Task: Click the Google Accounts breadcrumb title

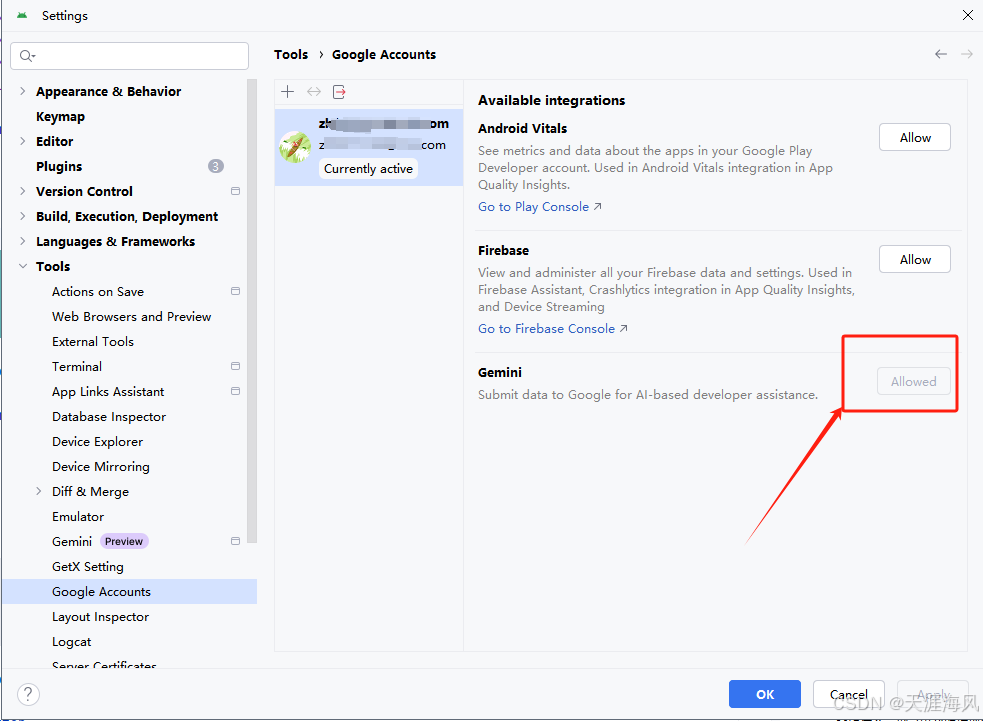Action: click(x=384, y=55)
